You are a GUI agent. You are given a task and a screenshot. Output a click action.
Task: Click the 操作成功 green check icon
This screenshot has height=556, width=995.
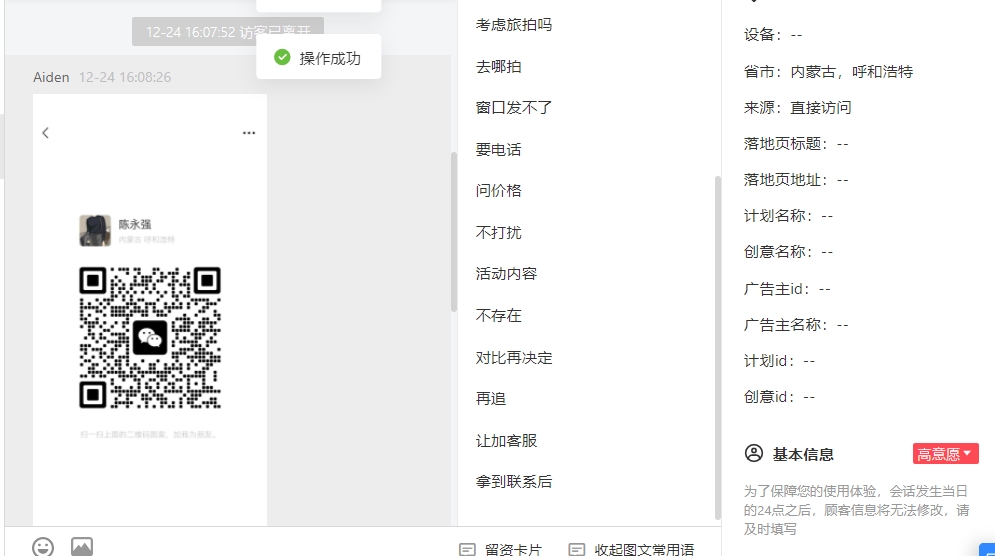click(x=282, y=57)
